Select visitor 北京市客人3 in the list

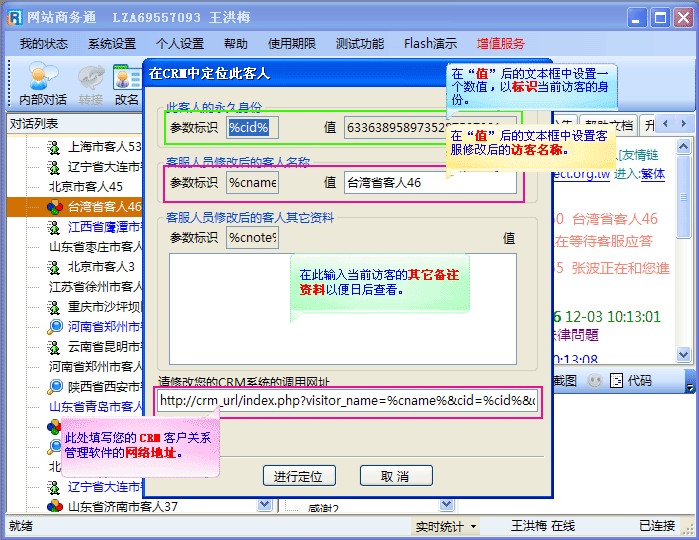click(100, 267)
